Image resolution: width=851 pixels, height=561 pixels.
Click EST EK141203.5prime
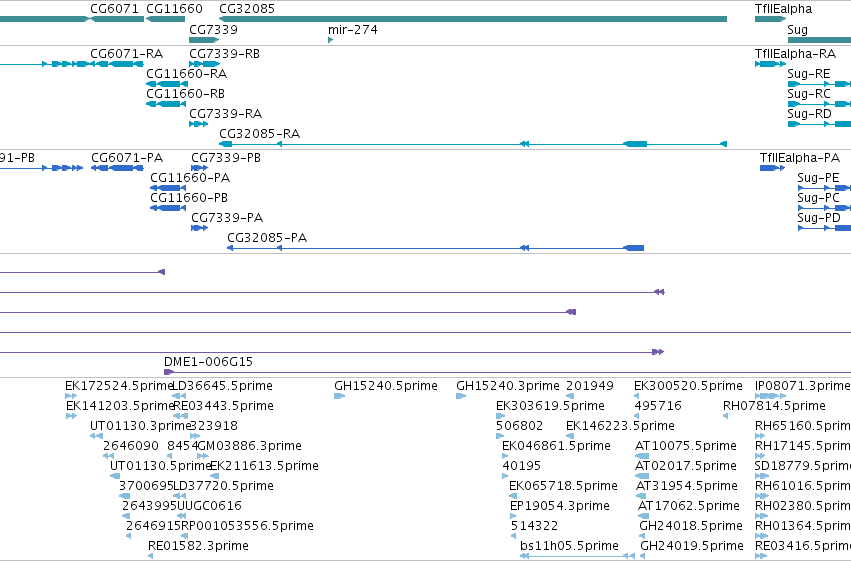point(120,406)
